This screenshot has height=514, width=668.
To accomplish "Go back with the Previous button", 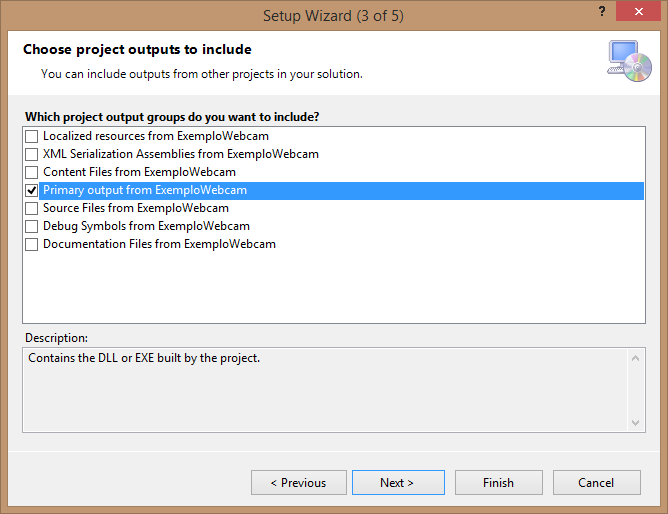I will 299,482.
